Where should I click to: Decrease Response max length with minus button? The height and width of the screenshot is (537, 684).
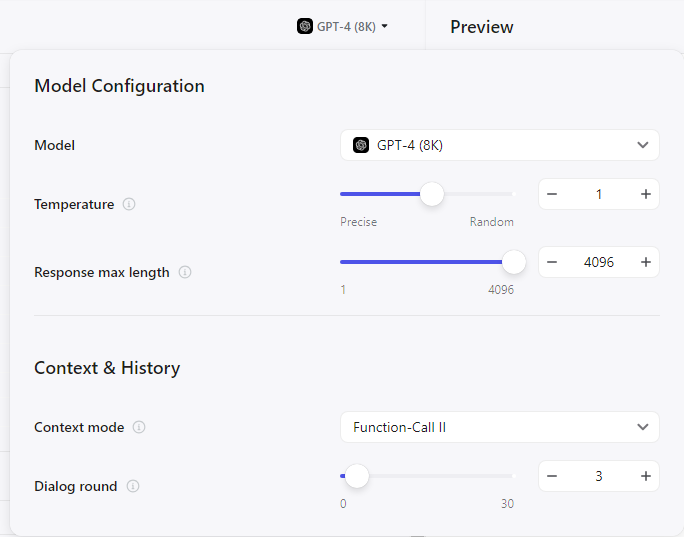pos(552,262)
